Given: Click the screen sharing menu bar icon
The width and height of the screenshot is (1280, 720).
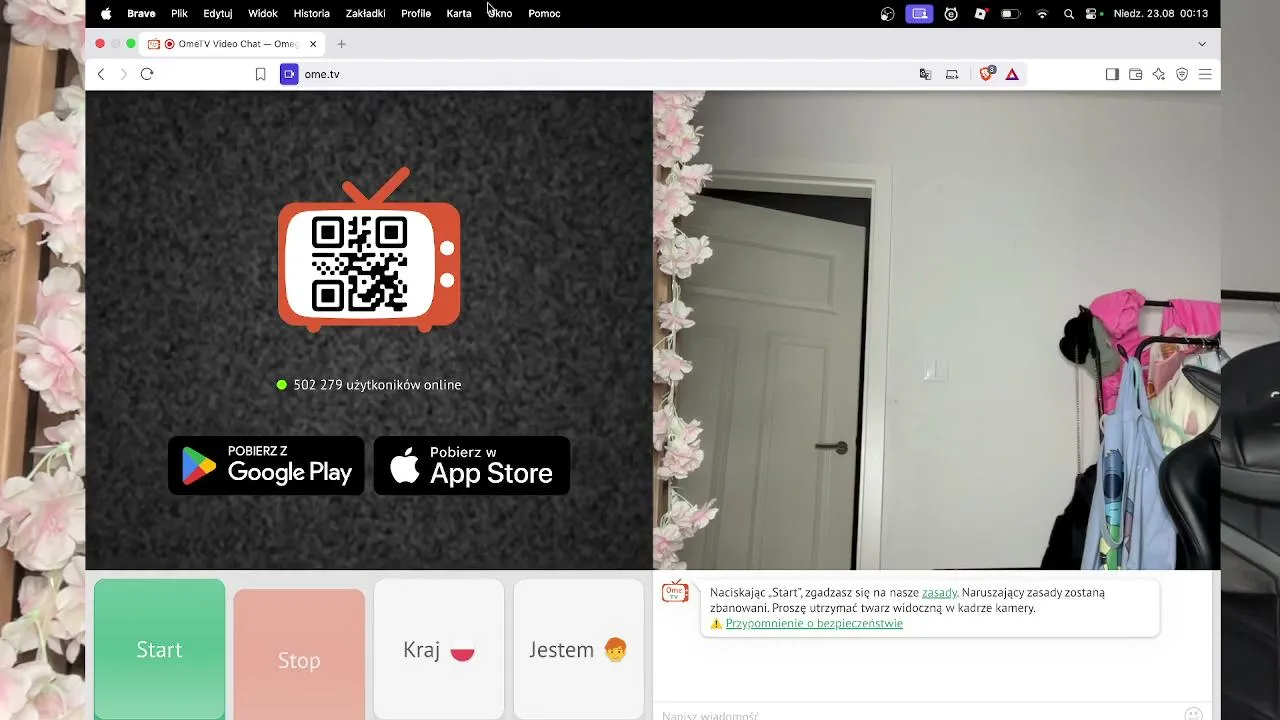Looking at the screenshot, I should [919, 14].
